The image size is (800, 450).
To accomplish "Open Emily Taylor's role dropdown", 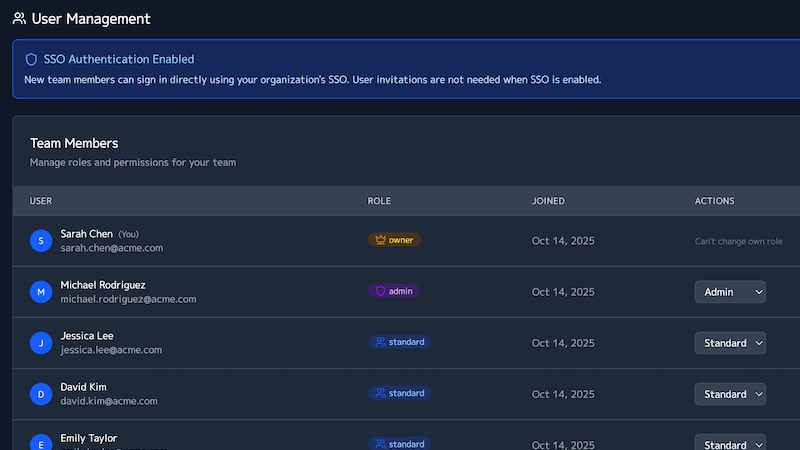I will (x=730, y=443).
